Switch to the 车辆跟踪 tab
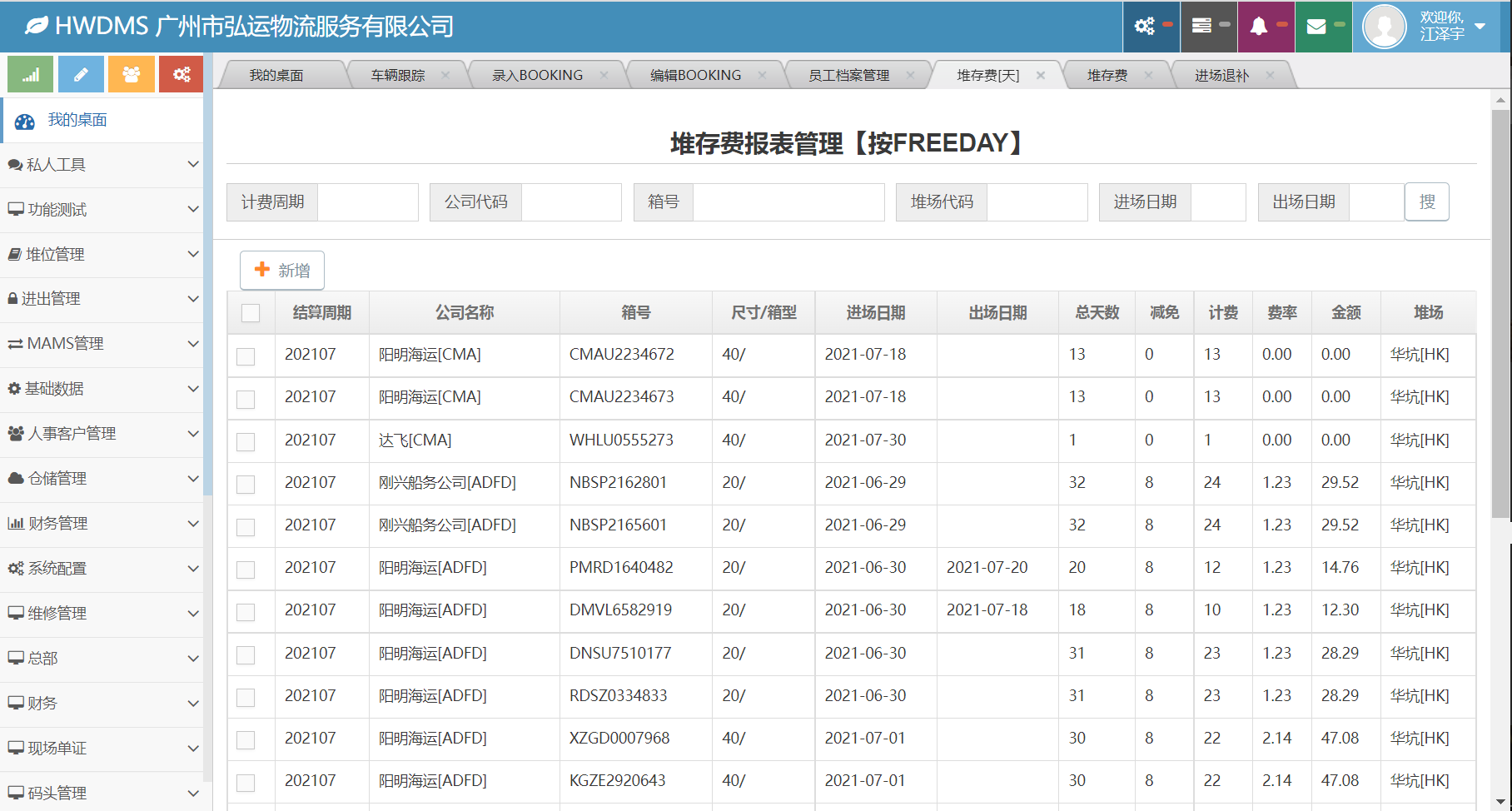This screenshot has height=811, width=1512. 398,75
